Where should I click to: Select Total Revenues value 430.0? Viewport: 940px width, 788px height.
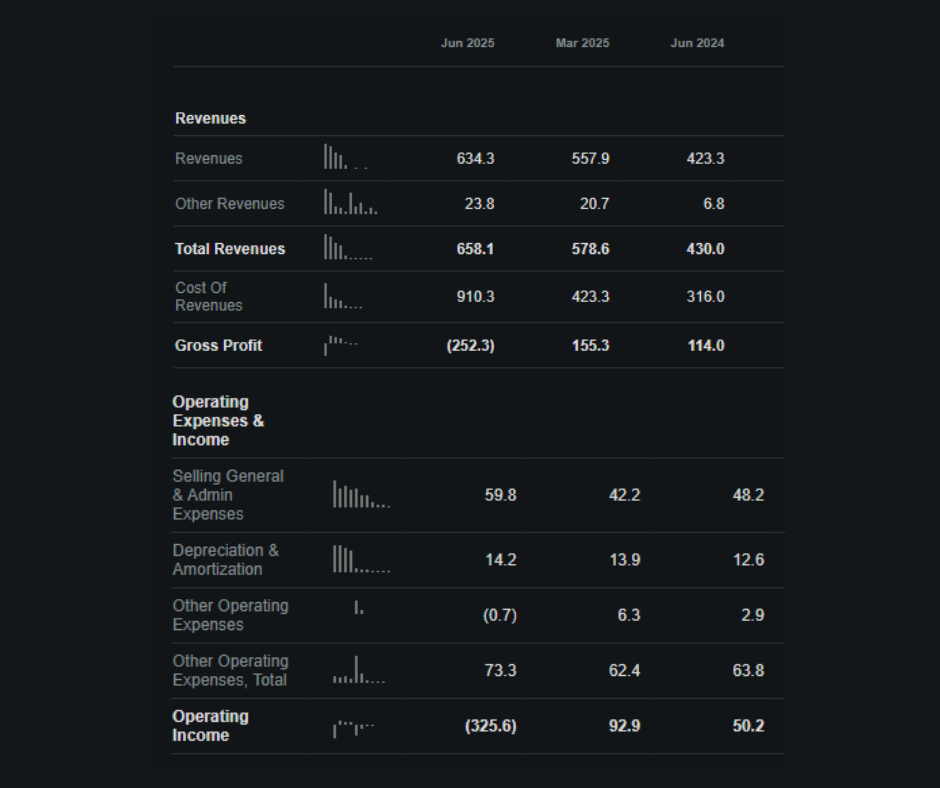[706, 249]
